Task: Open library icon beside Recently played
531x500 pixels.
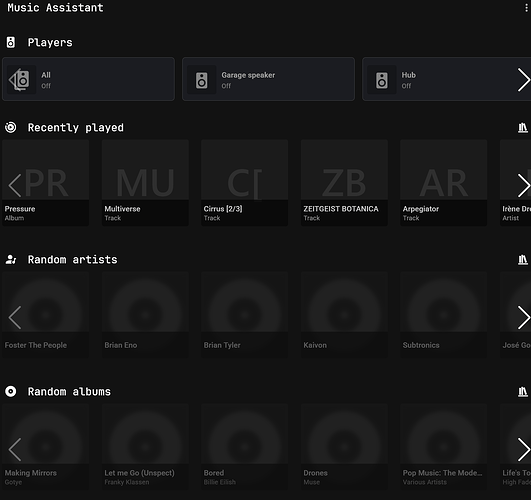Action: (x=523, y=128)
